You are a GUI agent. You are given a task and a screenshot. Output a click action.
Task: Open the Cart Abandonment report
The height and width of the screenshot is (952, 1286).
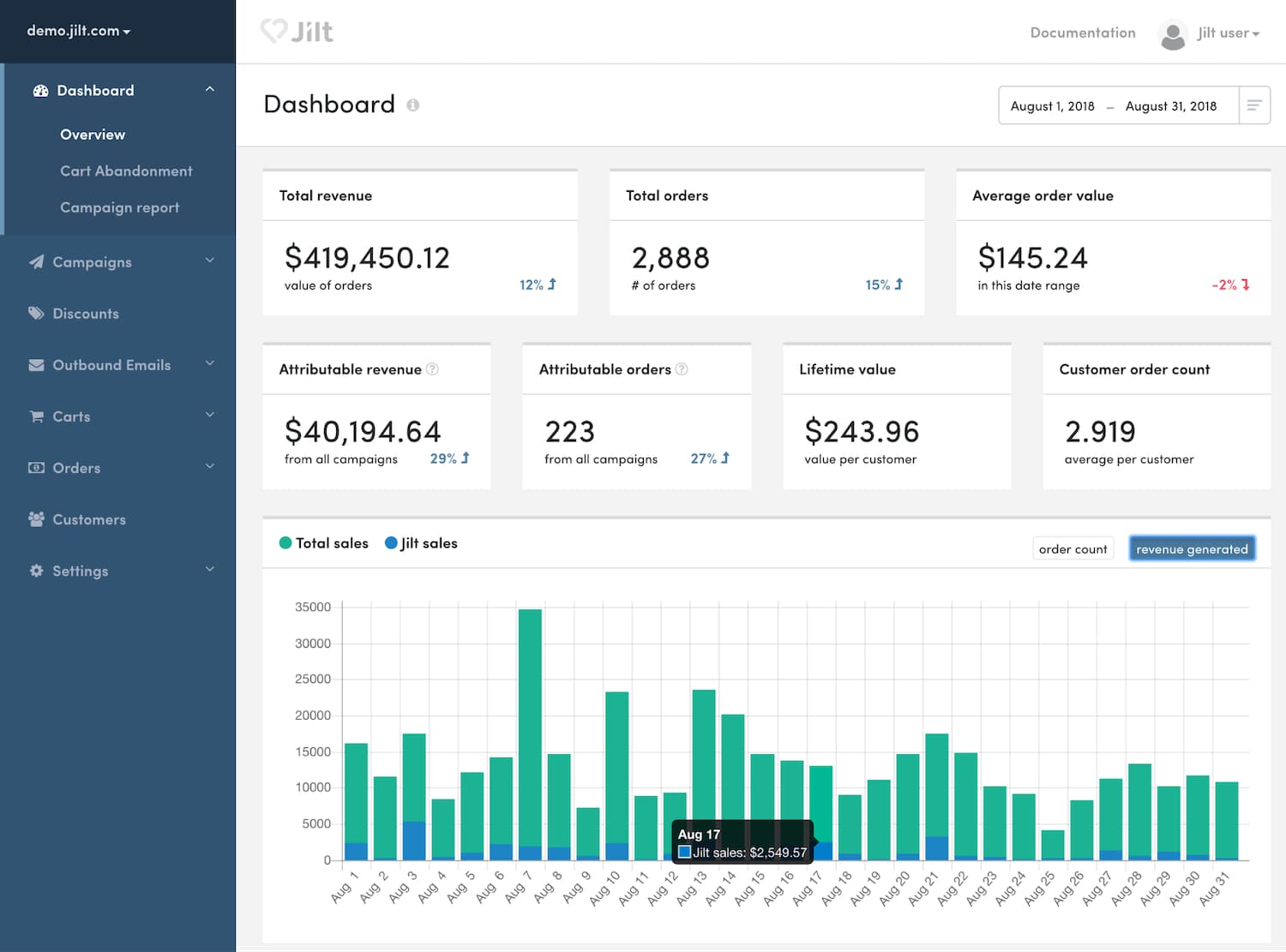pos(126,171)
